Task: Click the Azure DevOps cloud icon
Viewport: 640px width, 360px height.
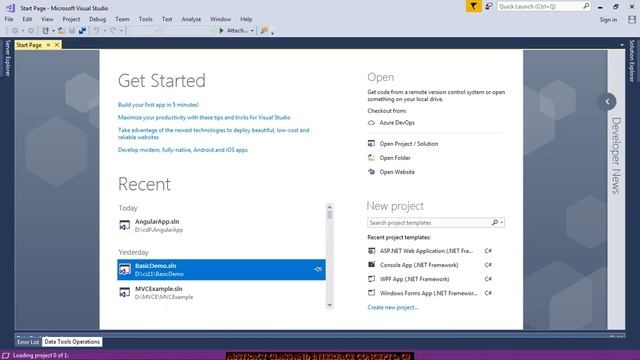Action: tap(371, 122)
